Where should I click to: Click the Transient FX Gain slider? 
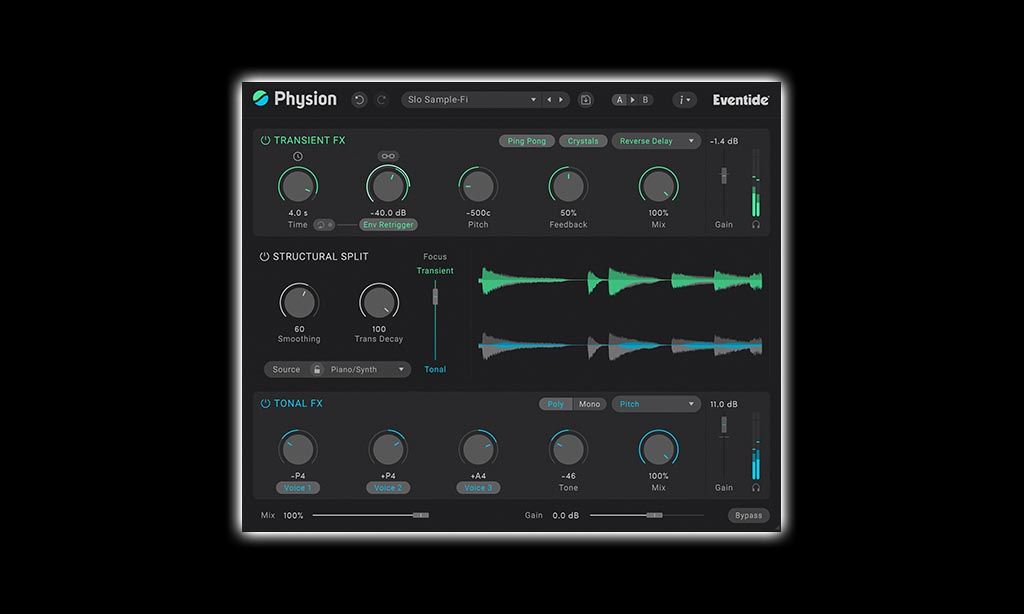(x=724, y=175)
